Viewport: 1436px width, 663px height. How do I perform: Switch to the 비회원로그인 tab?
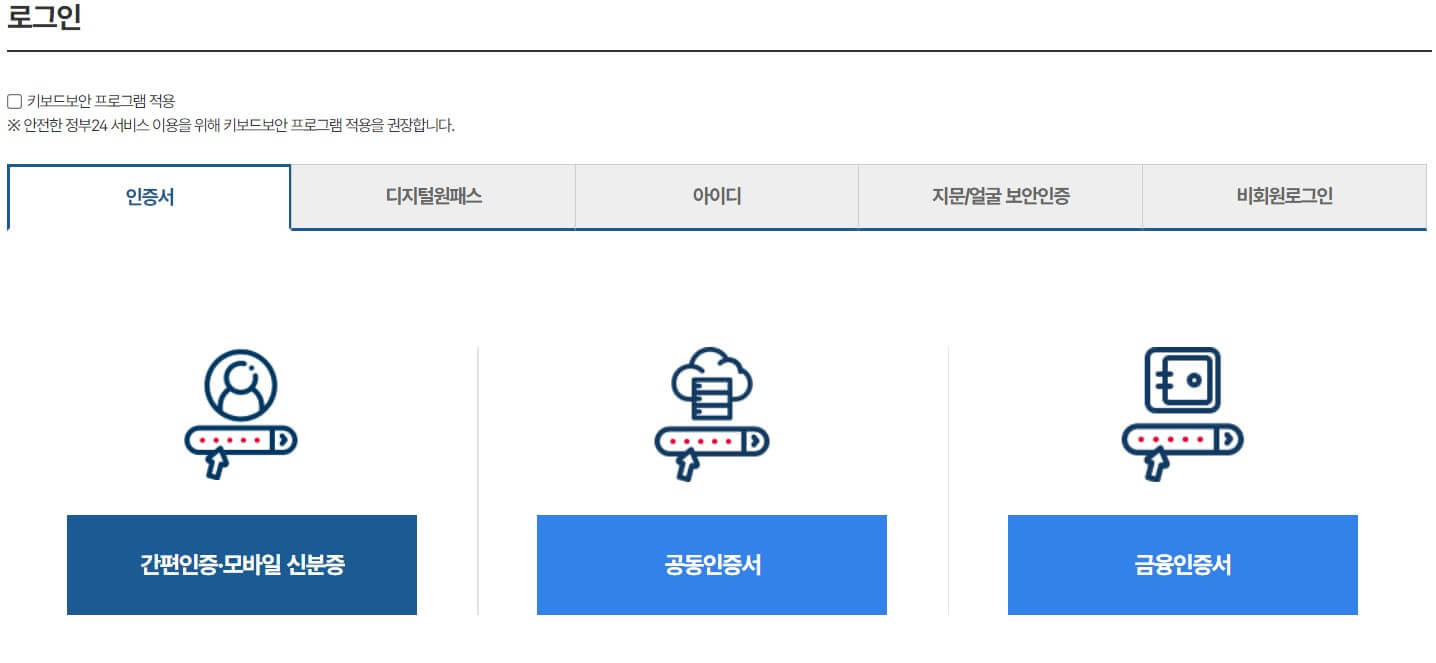[1283, 197]
